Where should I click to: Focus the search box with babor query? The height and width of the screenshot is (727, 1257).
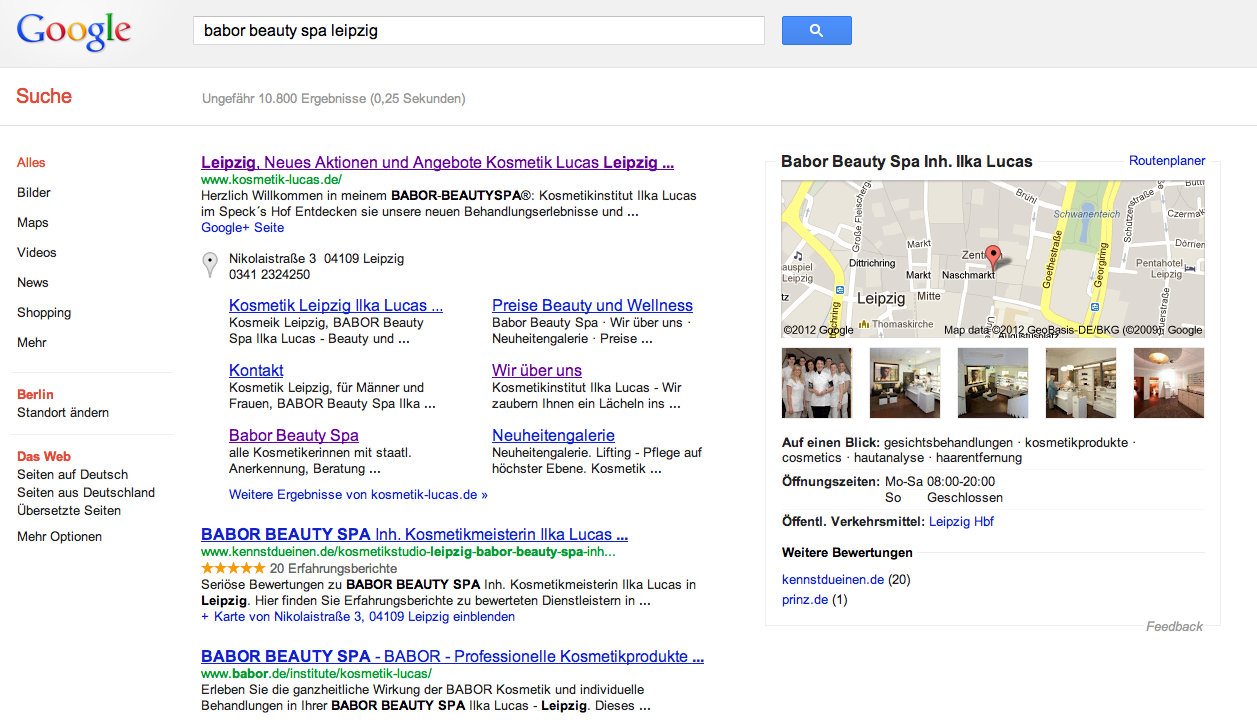478,30
